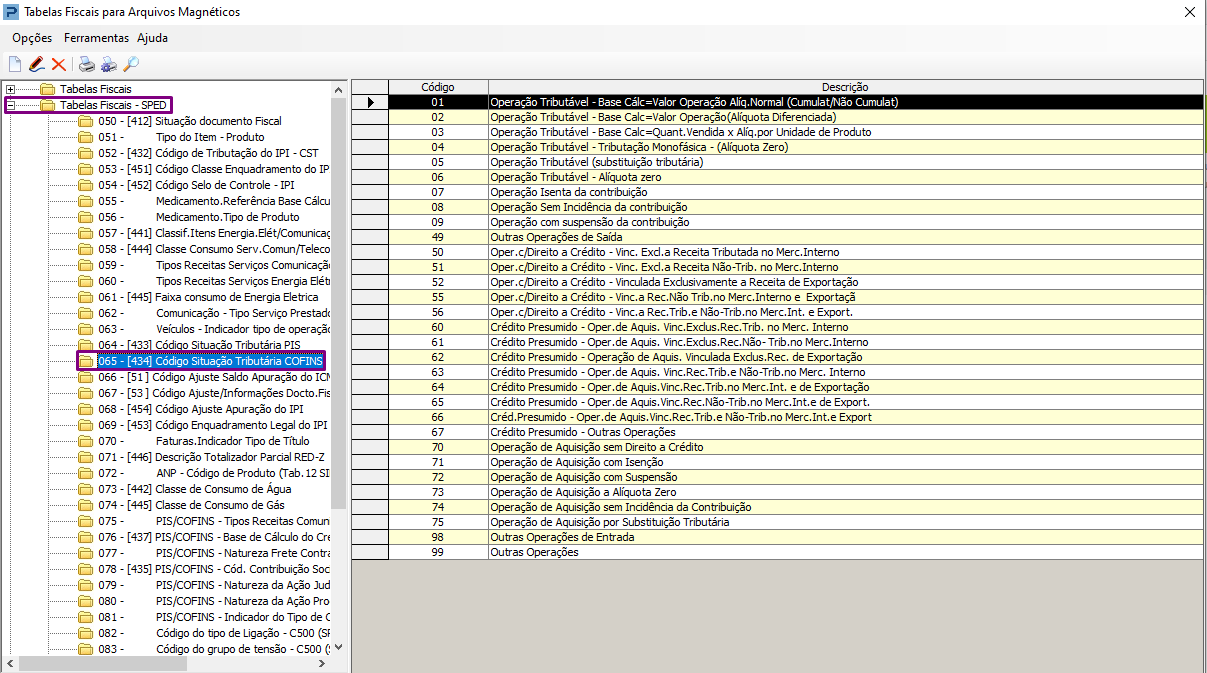This screenshot has width=1207, height=673.
Task: Click tree panel horizontal scrollbar right arrow
Action: click(322, 663)
